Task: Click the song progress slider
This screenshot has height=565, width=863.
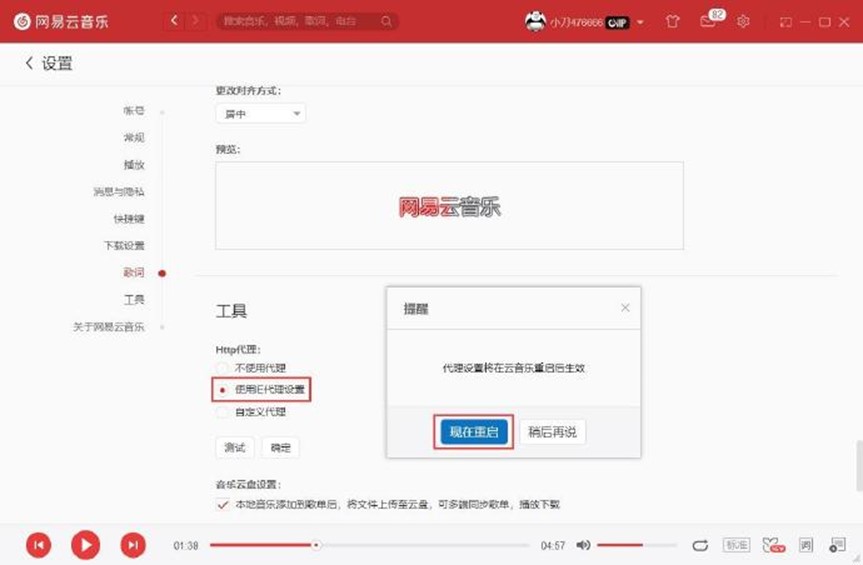Action: click(369, 545)
